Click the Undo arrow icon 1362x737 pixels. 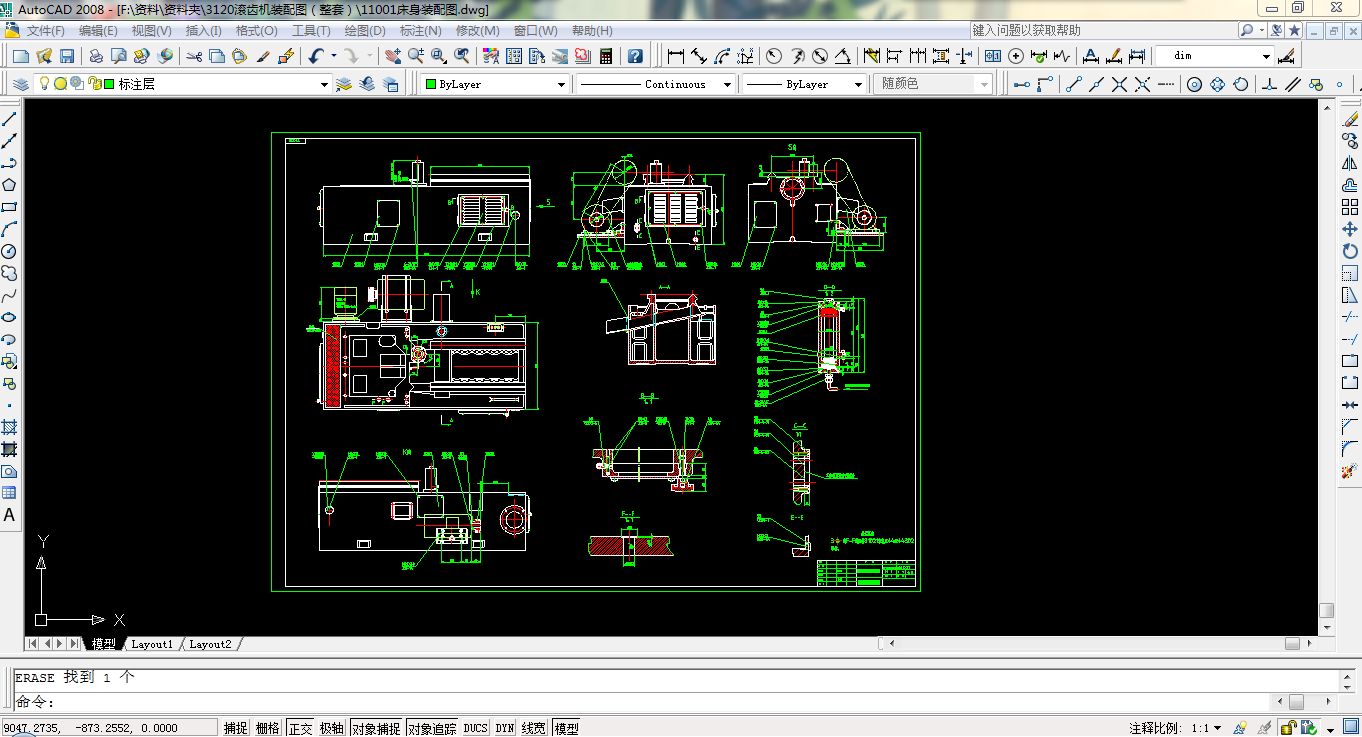(316, 56)
